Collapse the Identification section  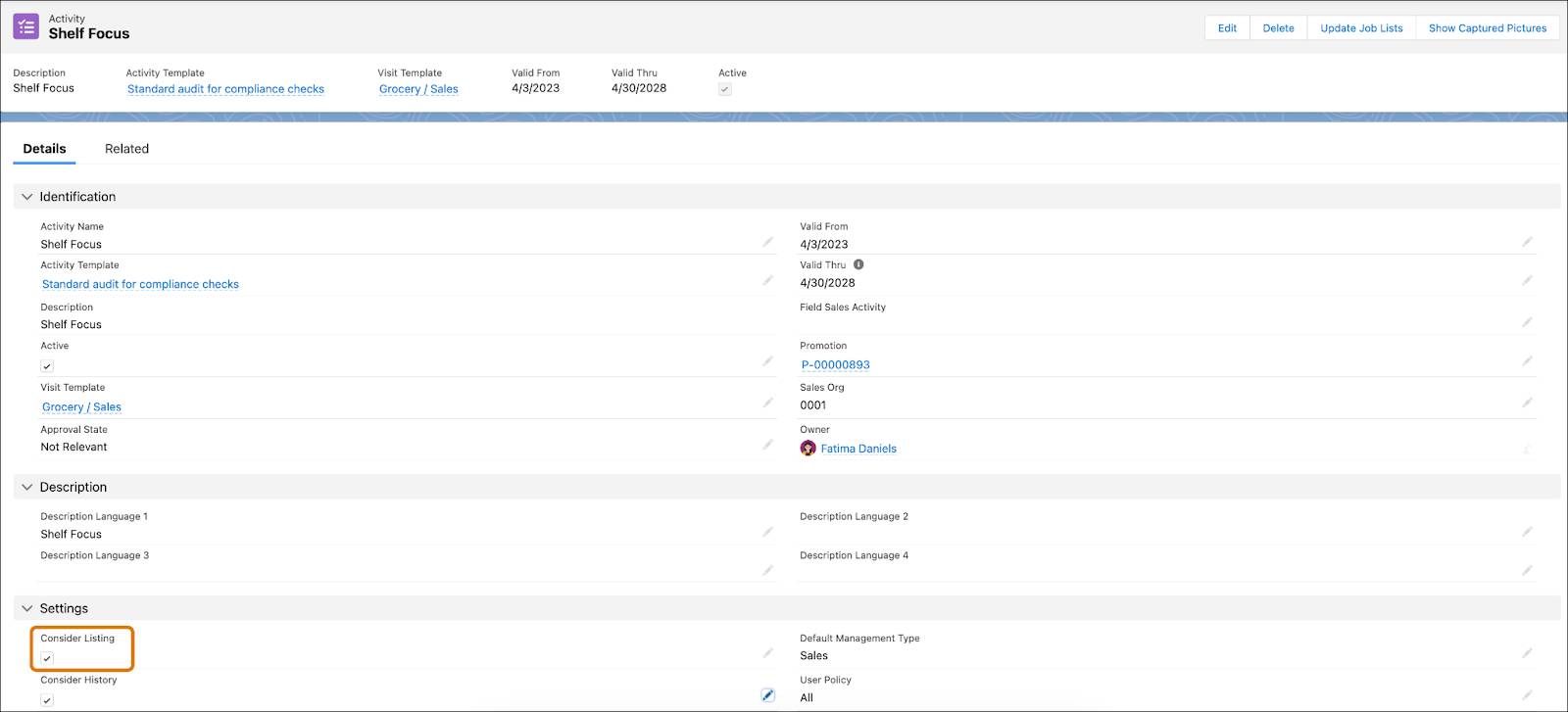point(27,197)
